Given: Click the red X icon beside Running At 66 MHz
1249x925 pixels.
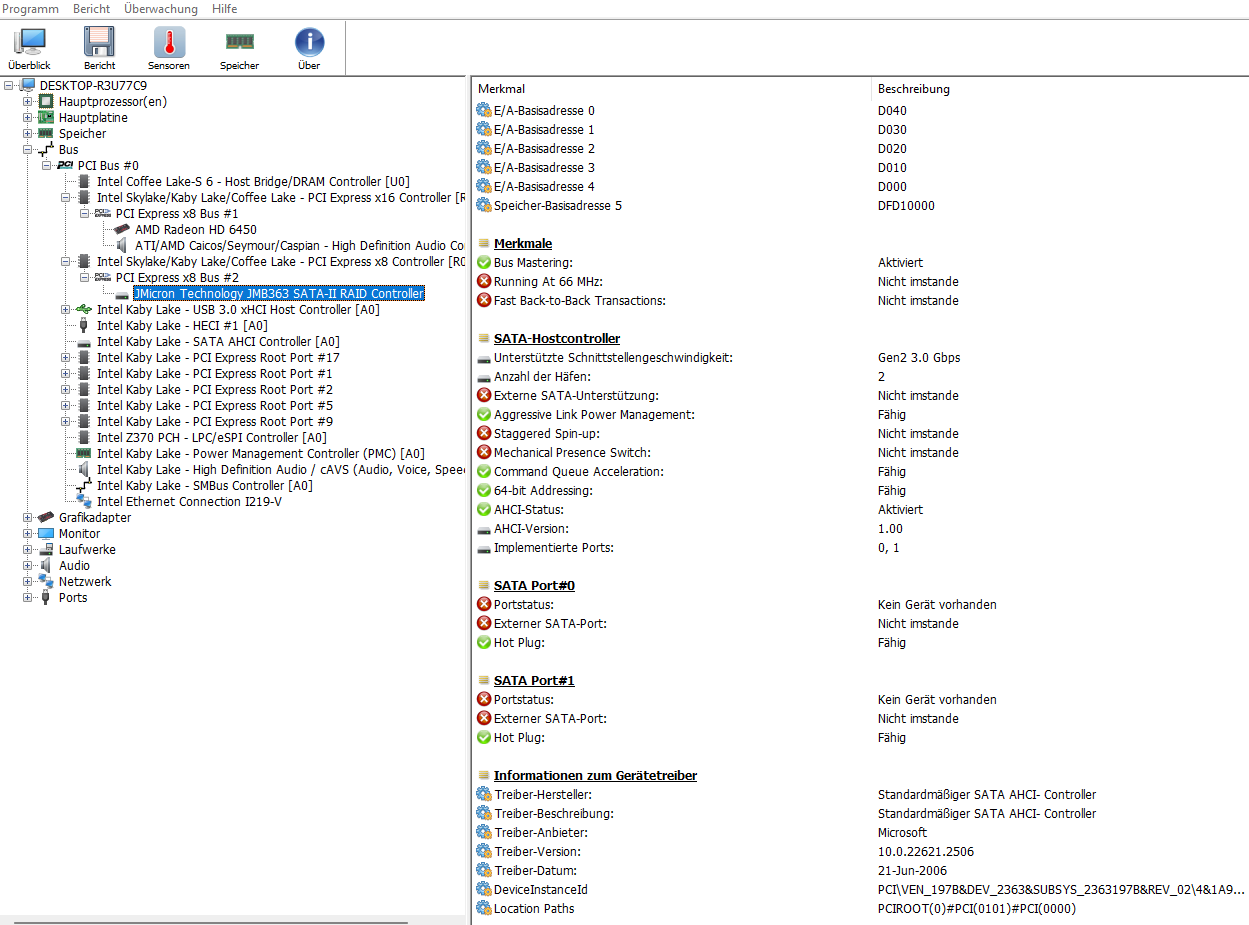Looking at the screenshot, I should pyautogui.click(x=484, y=282).
